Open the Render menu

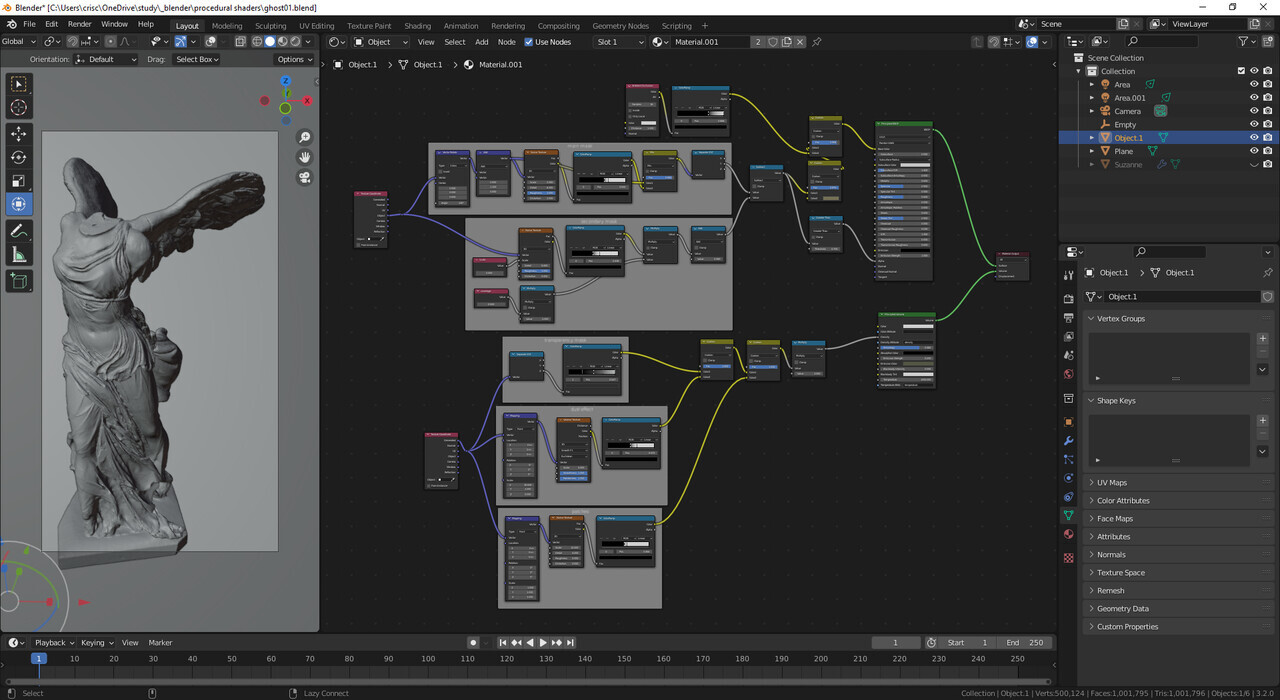click(79, 24)
